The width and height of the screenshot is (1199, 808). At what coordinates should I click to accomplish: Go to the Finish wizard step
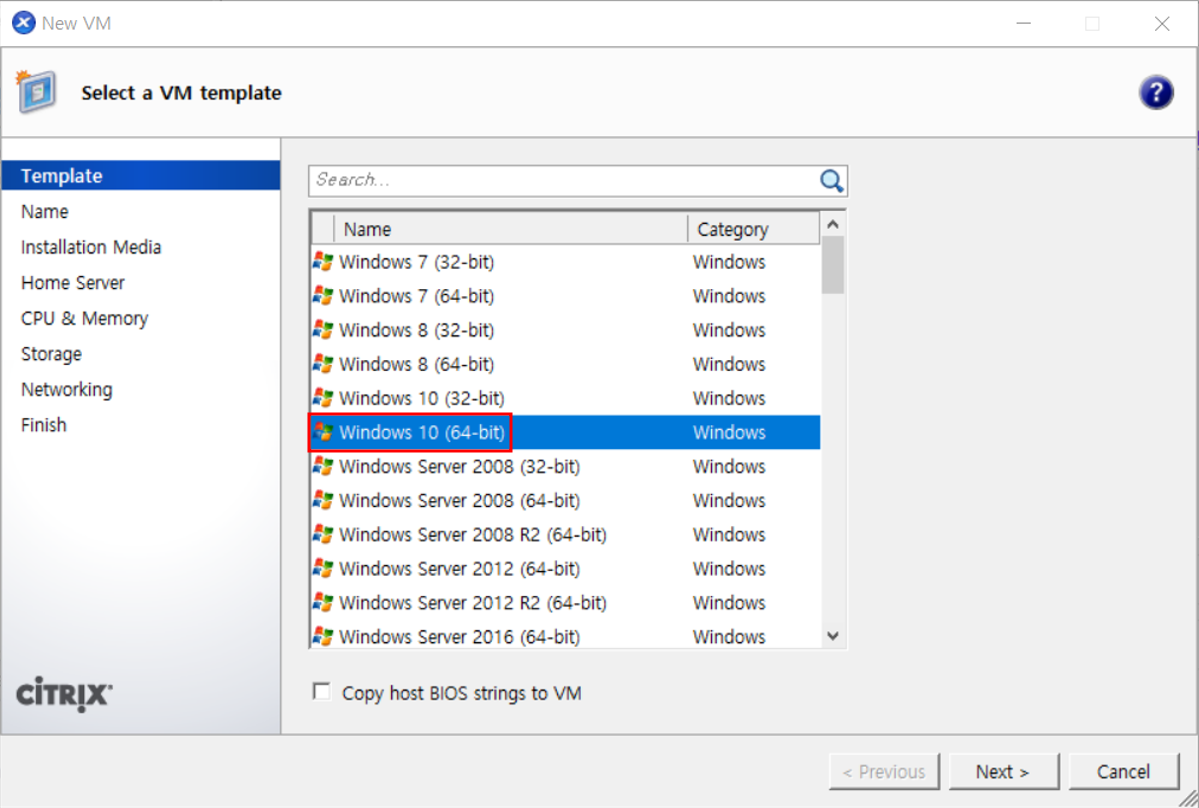coord(44,425)
